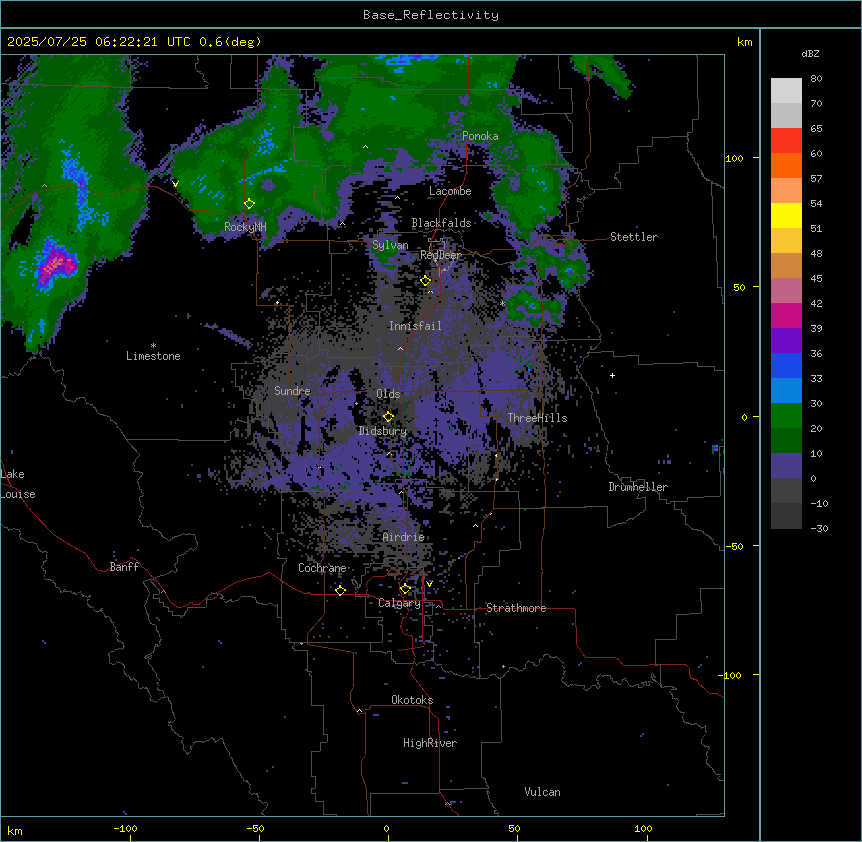Viewport: 862px width, 842px height.
Task: Pick the bright green 30-20 dBZ legend swatch
Action: click(x=786, y=416)
